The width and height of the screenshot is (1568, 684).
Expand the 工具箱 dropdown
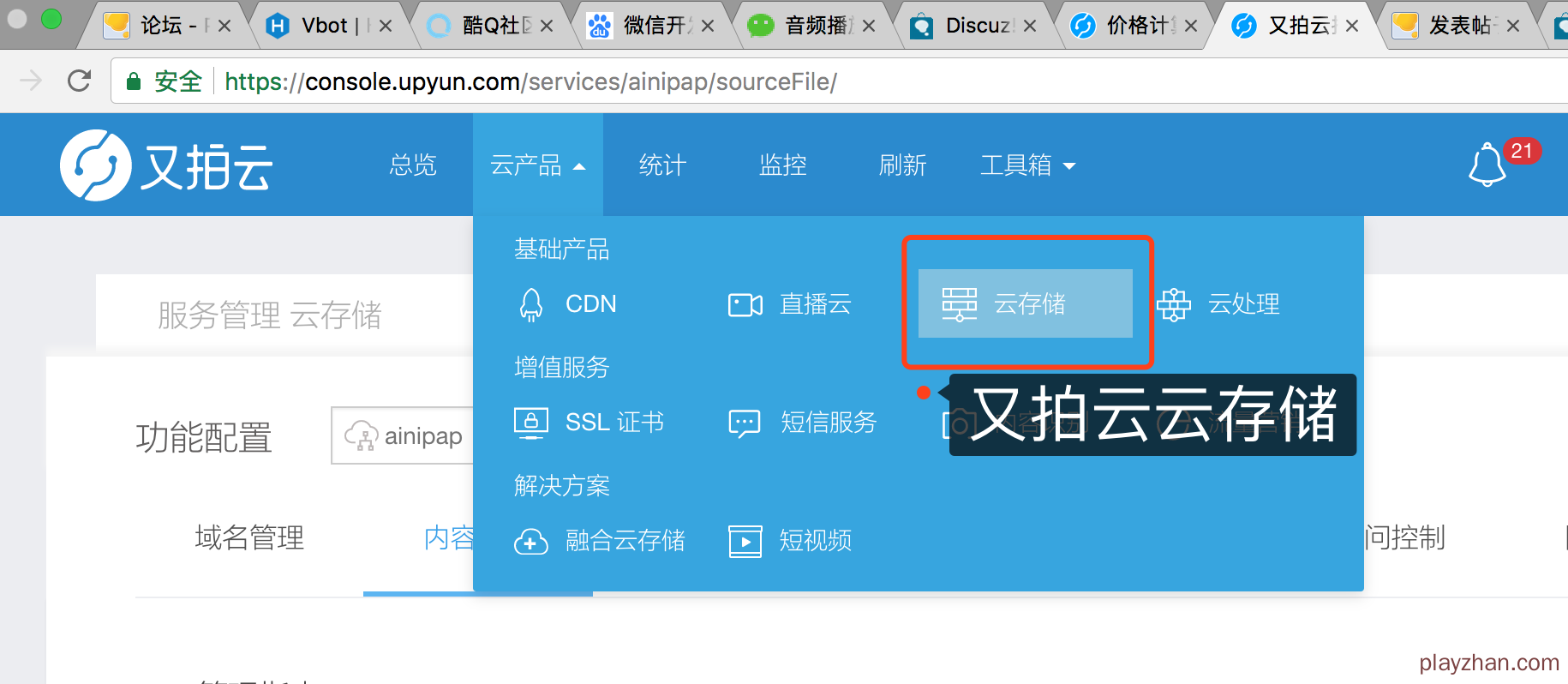(x=1027, y=165)
